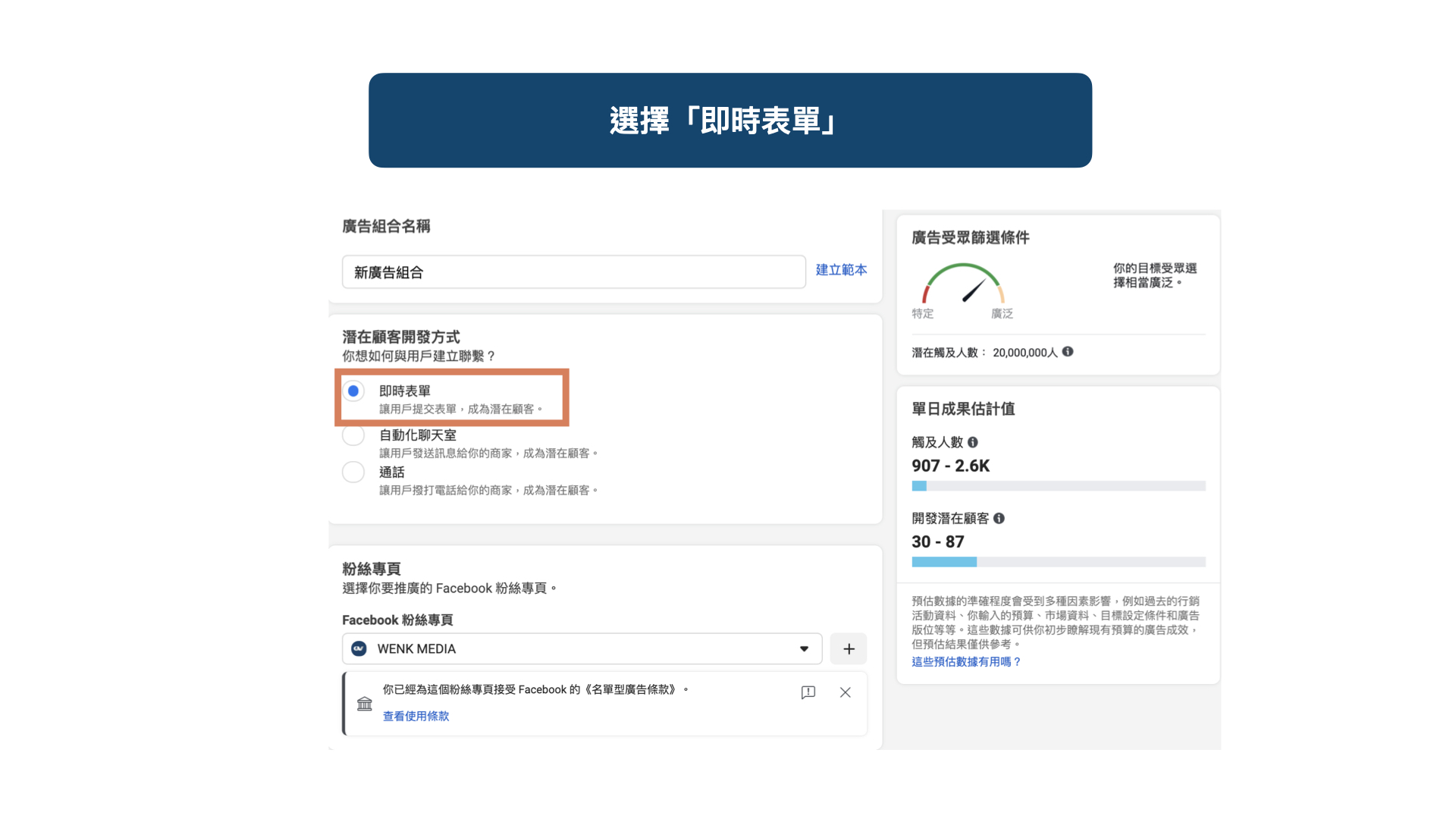Screen dimensions: 1456x819
Task: Click info icon next to 觸及人數
Action: tap(973, 442)
